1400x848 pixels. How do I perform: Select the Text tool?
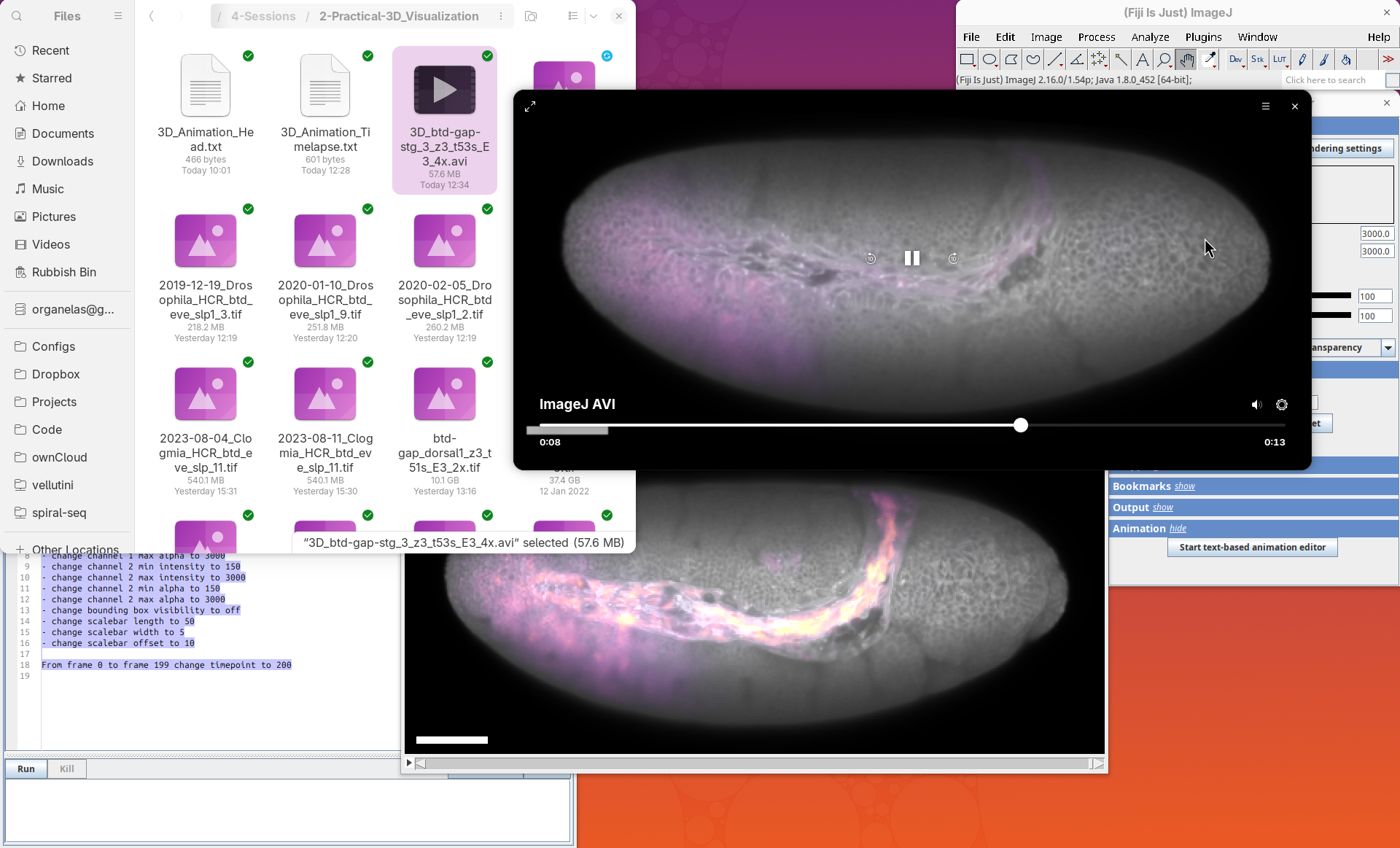1143,60
